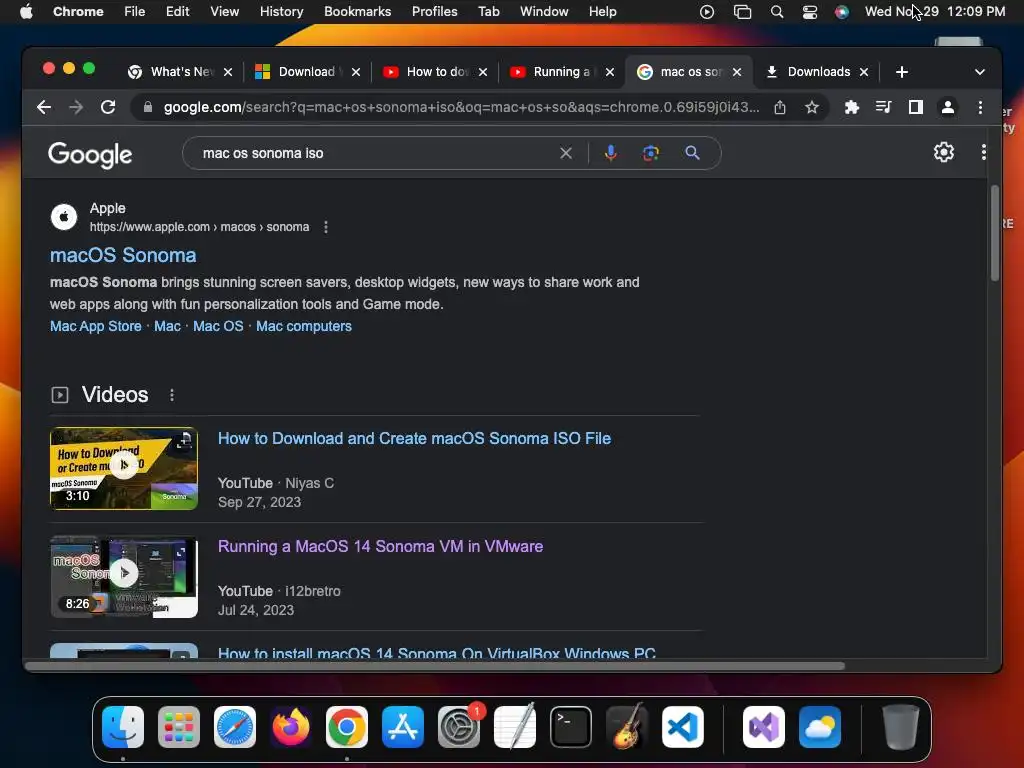Open the App Store from the Dock
This screenshot has width=1024, height=768.
pos(403,727)
